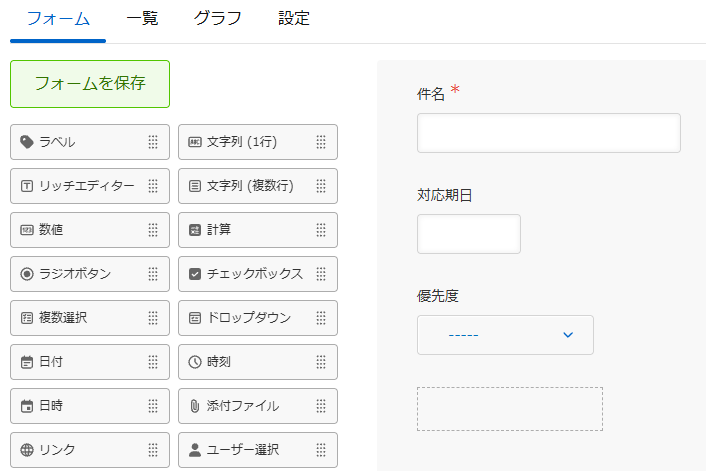
Task: Click the date calendar icon
Action: pos(27,362)
